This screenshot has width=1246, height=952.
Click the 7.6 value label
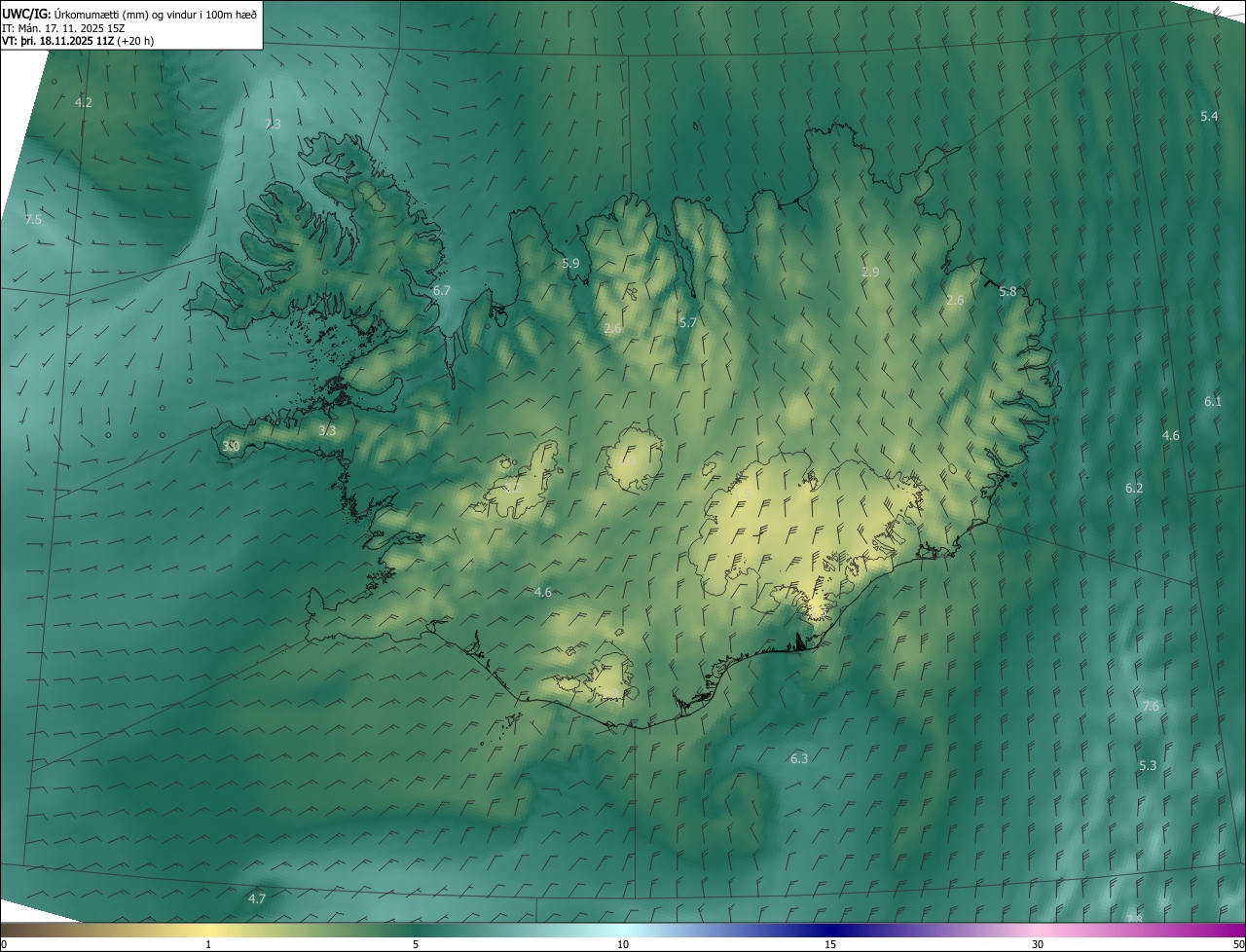click(x=1151, y=706)
